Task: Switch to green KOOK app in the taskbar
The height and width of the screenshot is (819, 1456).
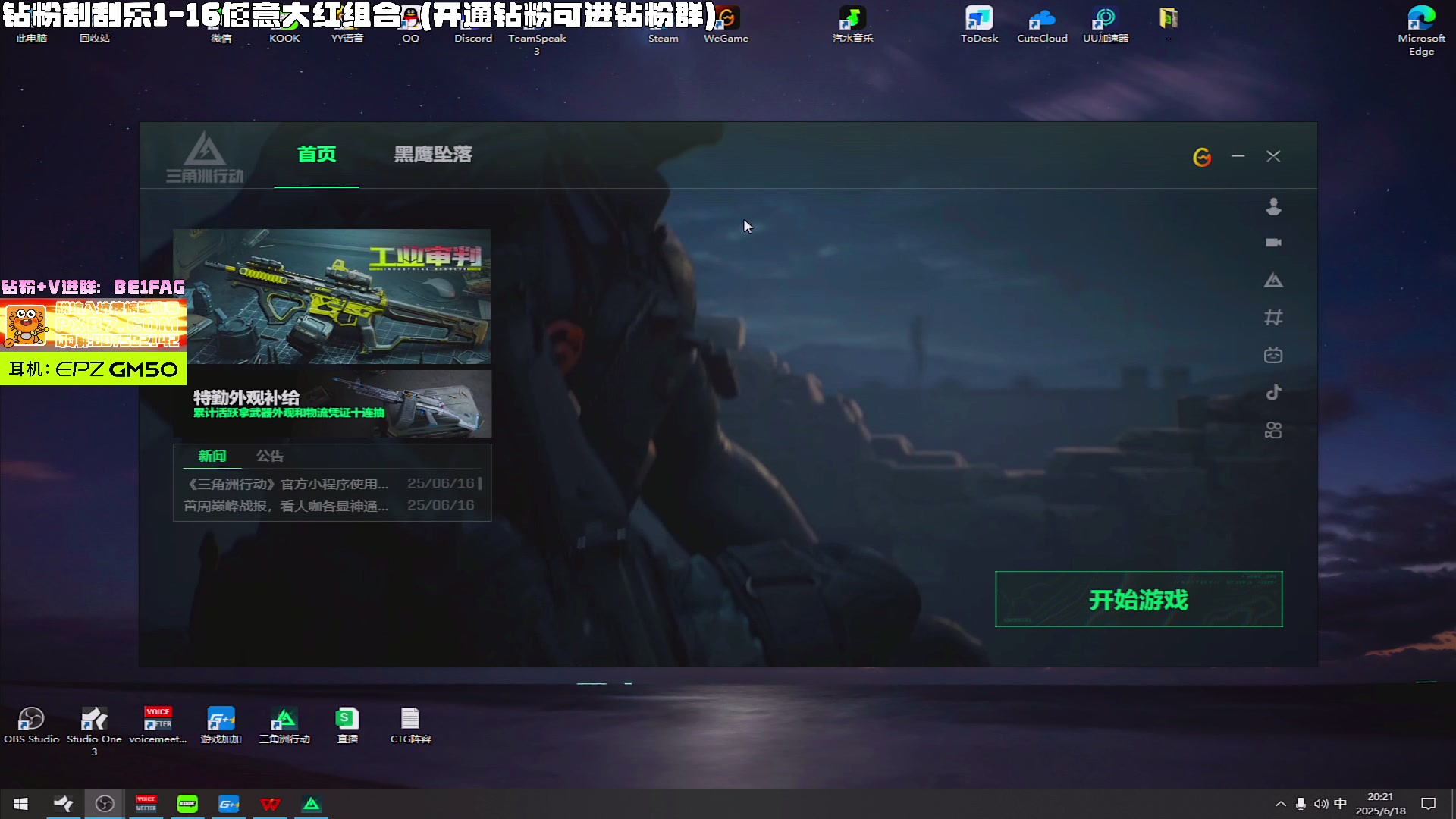Action: click(187, 804)
